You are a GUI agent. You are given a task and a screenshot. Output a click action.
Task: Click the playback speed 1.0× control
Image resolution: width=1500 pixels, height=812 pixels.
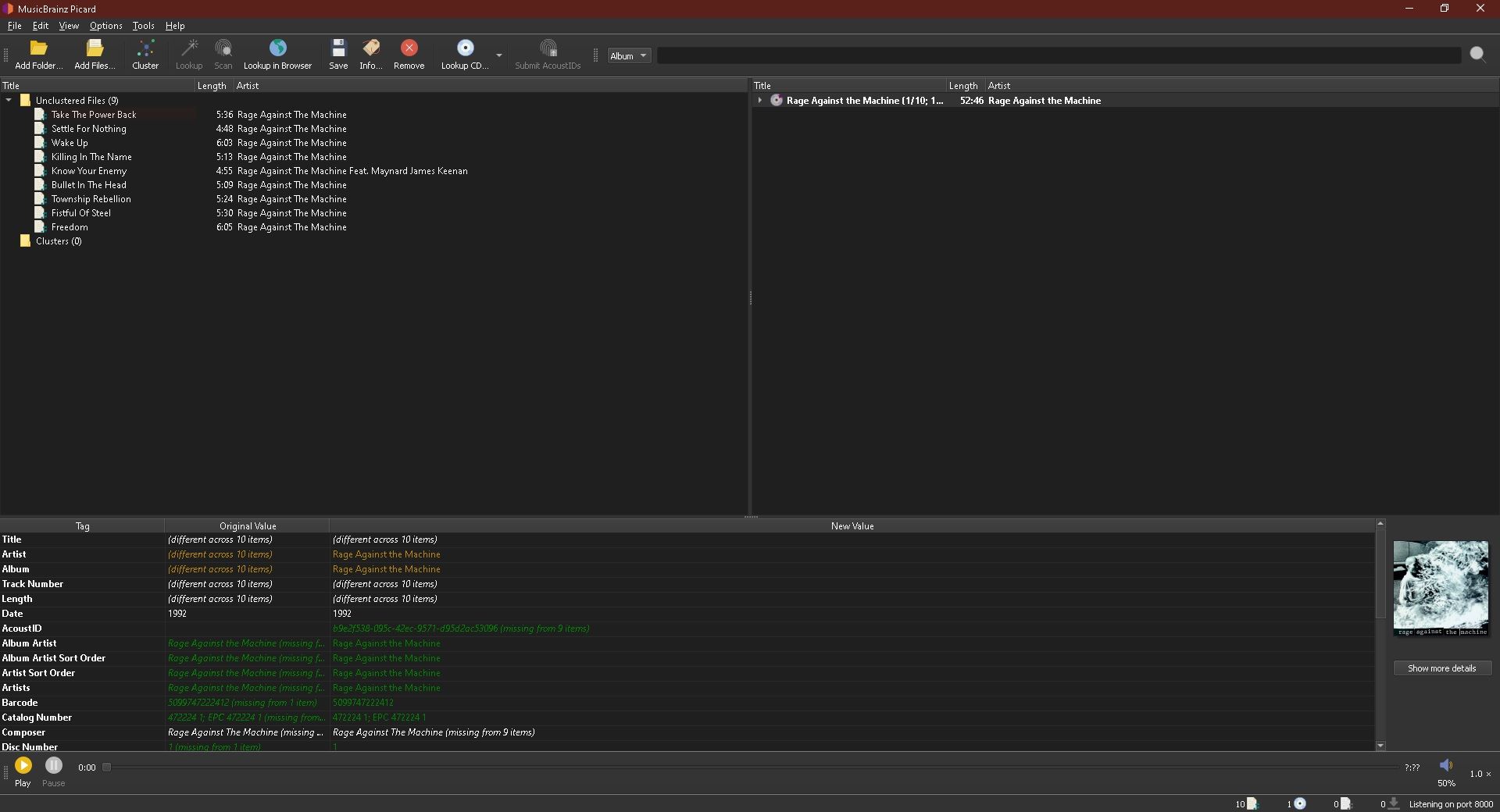point(1480,774)
